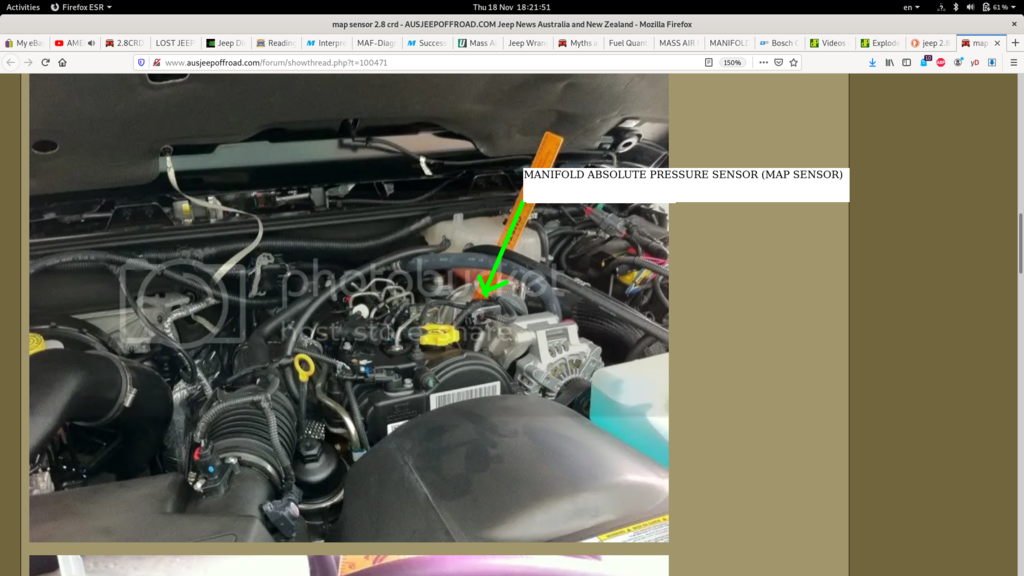The width and height of the screenshot is (1024, 576).
Task: View insecure connection site information
Action: [x=157, y=63]
